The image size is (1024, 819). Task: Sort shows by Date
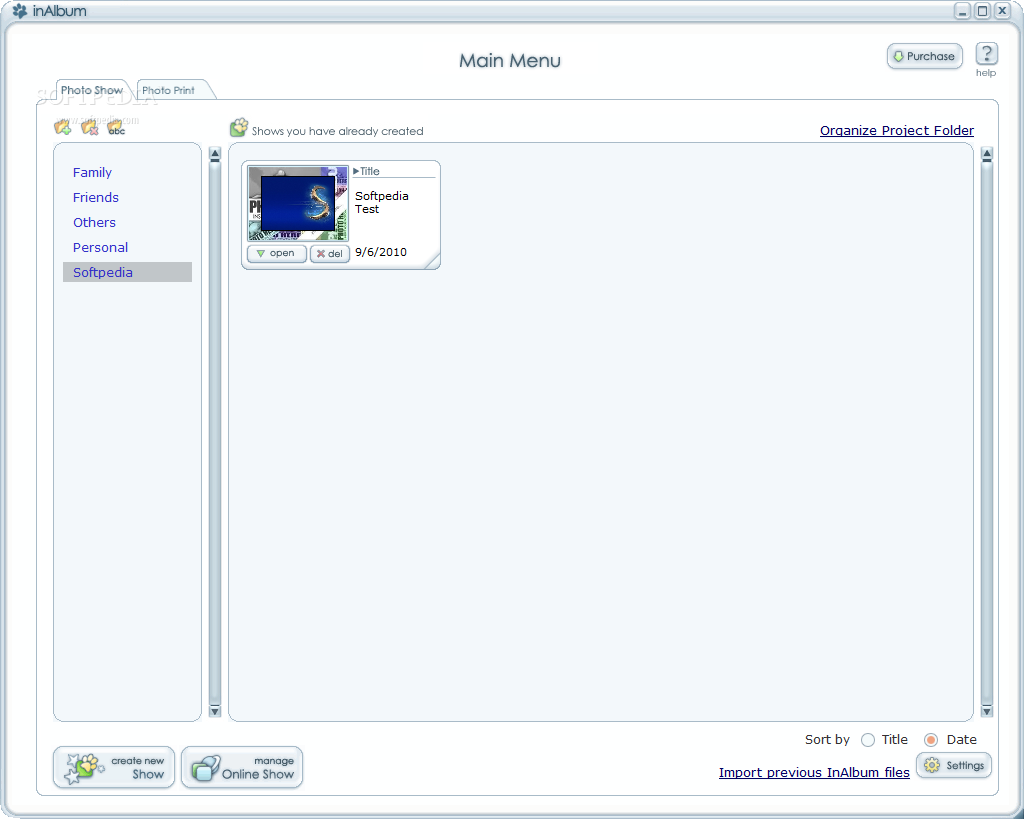pos(931,740)
